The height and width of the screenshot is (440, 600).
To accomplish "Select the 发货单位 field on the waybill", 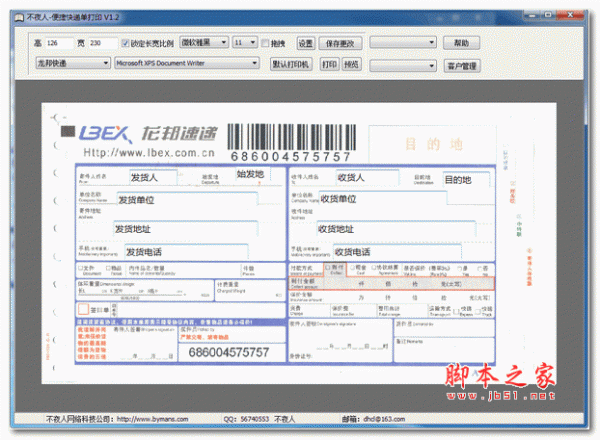I will 187,200.
